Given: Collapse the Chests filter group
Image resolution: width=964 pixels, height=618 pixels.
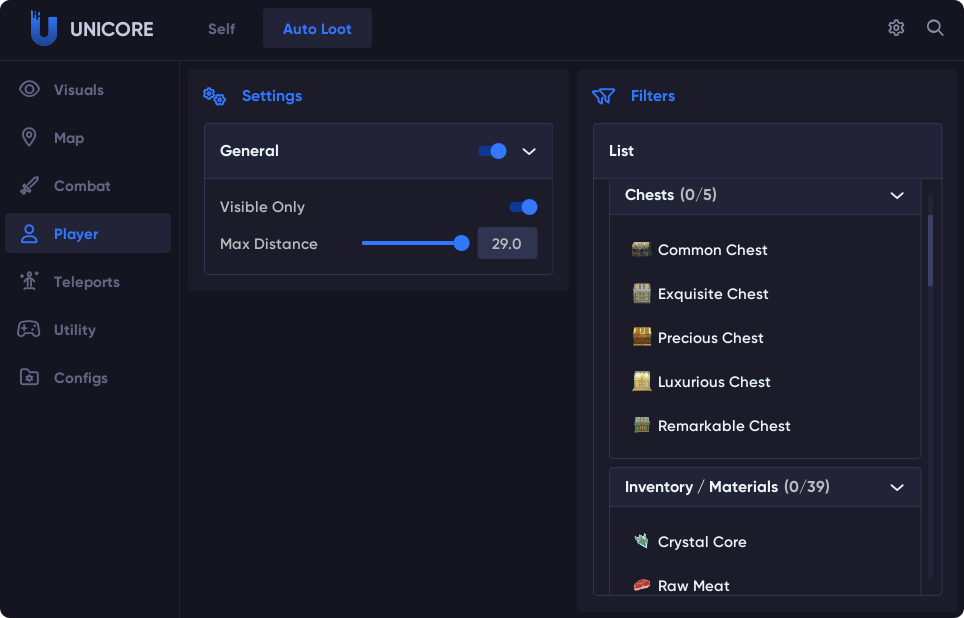Looking at the screenshot, I should [x=897, y=195].
